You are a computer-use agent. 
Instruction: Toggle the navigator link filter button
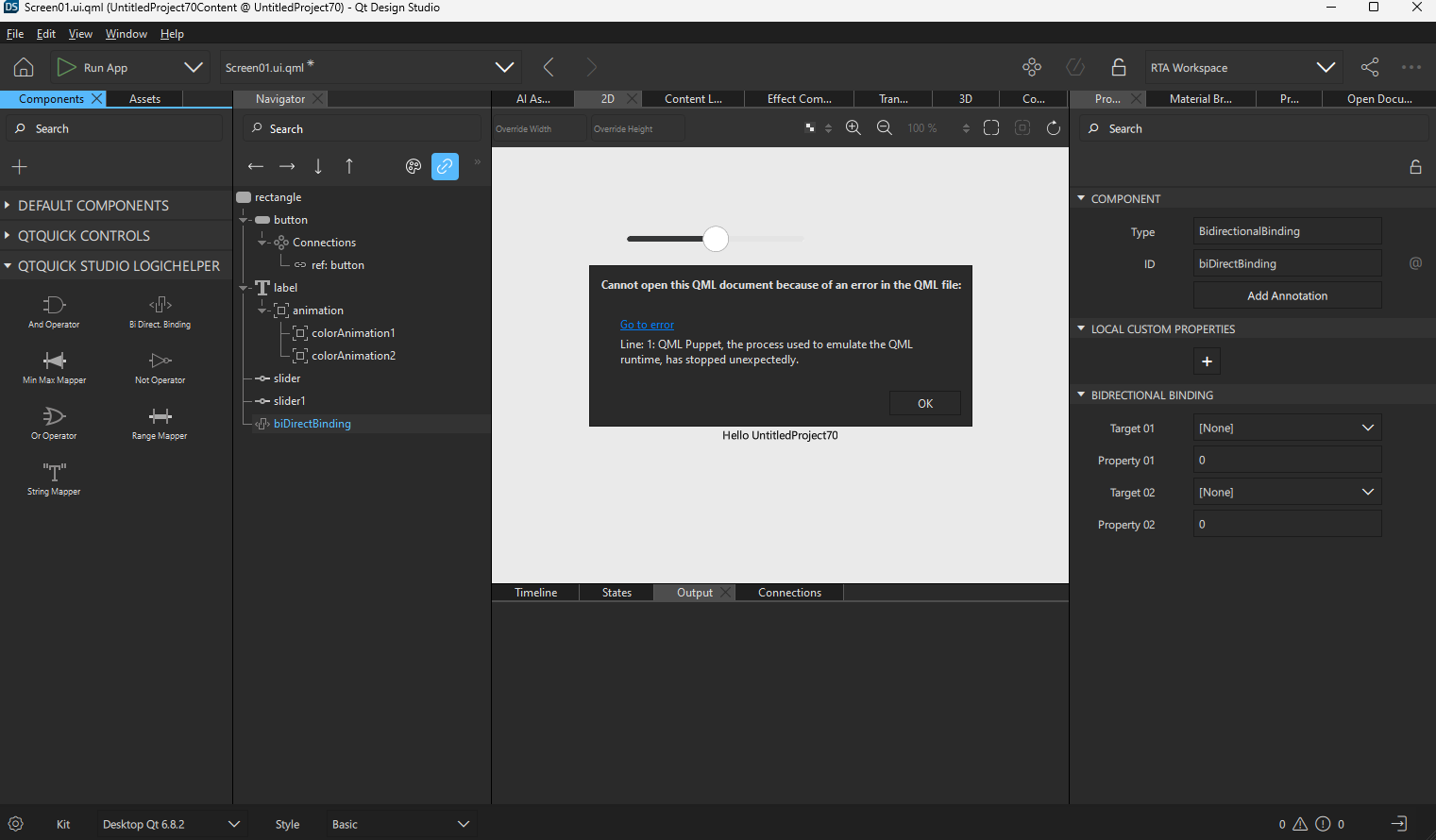point(445,166)
